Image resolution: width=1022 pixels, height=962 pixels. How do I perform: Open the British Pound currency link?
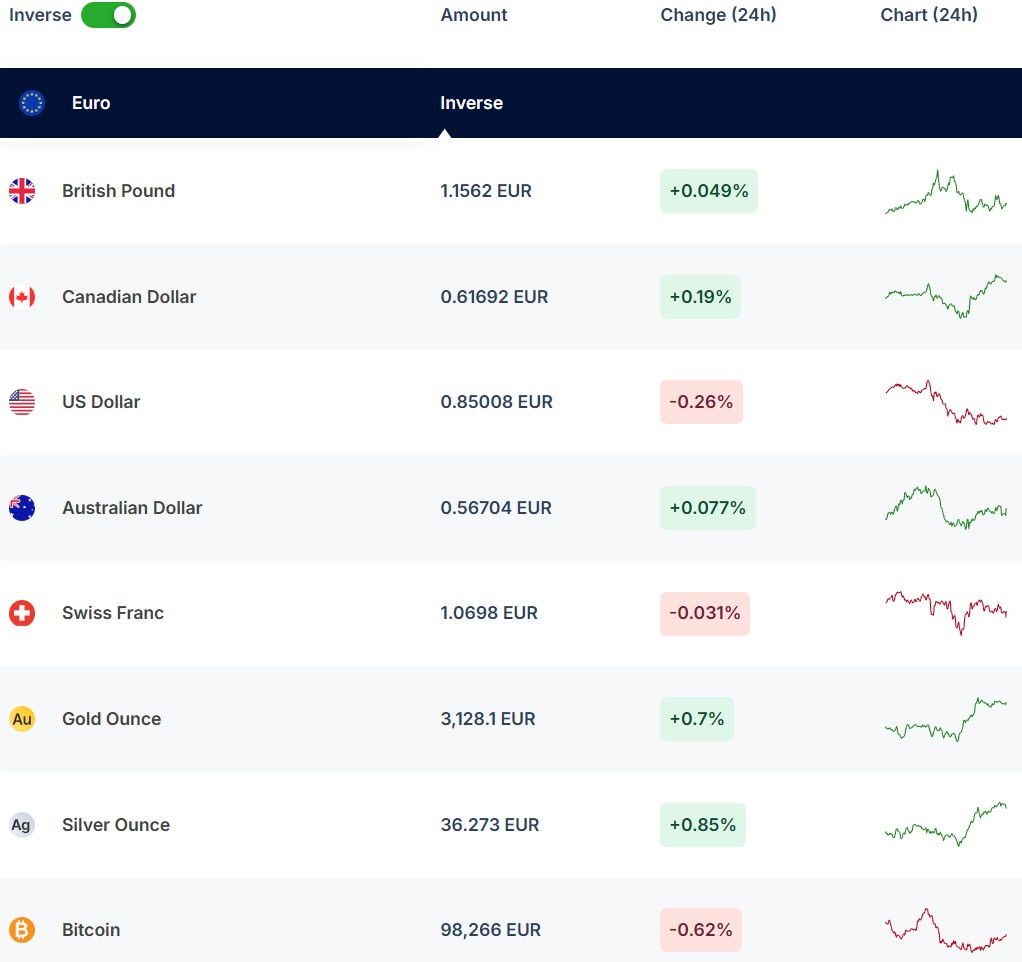(x=118, y=191)
